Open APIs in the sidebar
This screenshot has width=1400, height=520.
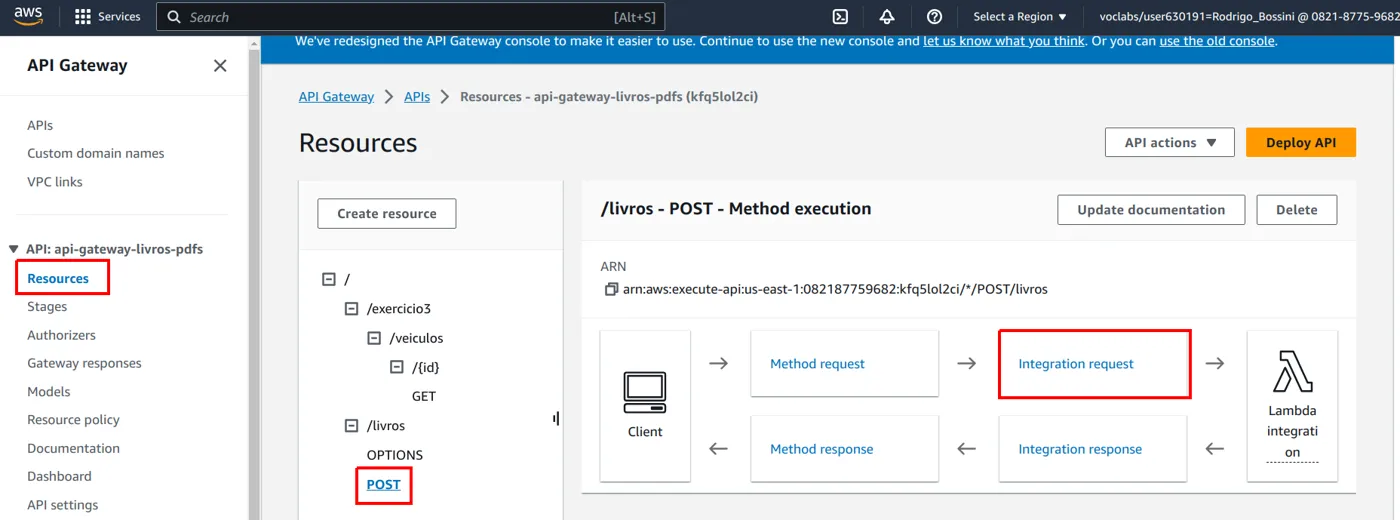pyautogui.click(x=40, y=126)
